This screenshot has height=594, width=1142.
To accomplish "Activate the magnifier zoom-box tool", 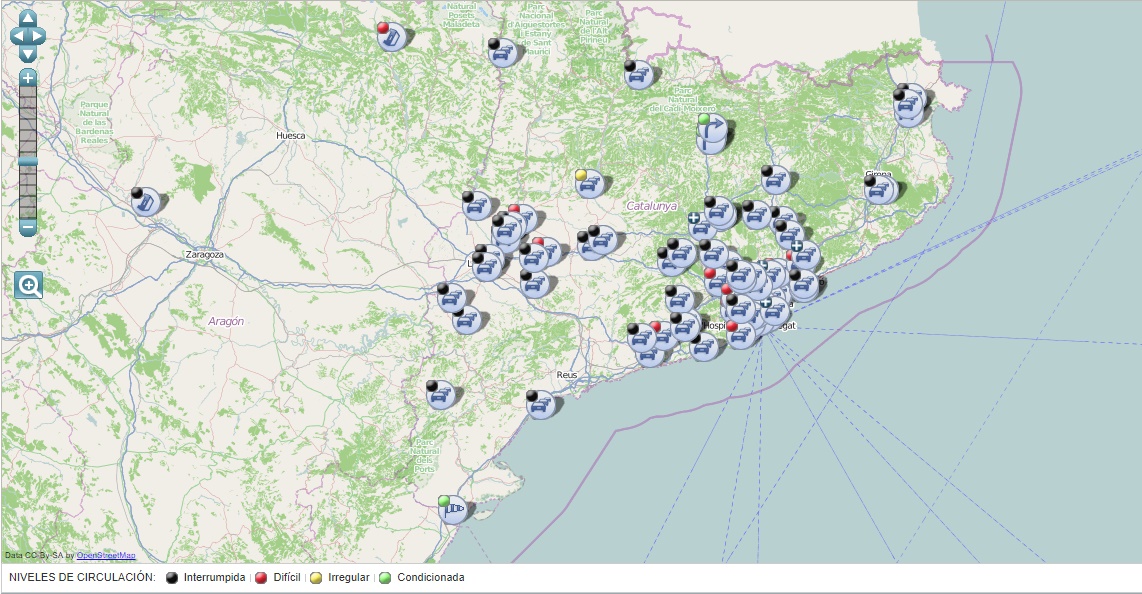I will 28,285.
